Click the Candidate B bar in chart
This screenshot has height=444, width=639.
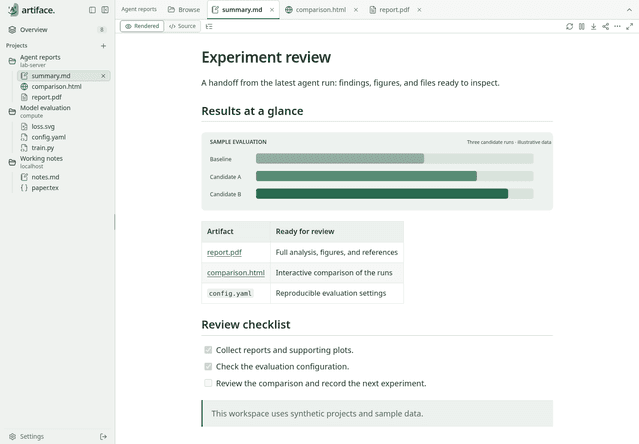pyautogui.click(x=382, y=193)
